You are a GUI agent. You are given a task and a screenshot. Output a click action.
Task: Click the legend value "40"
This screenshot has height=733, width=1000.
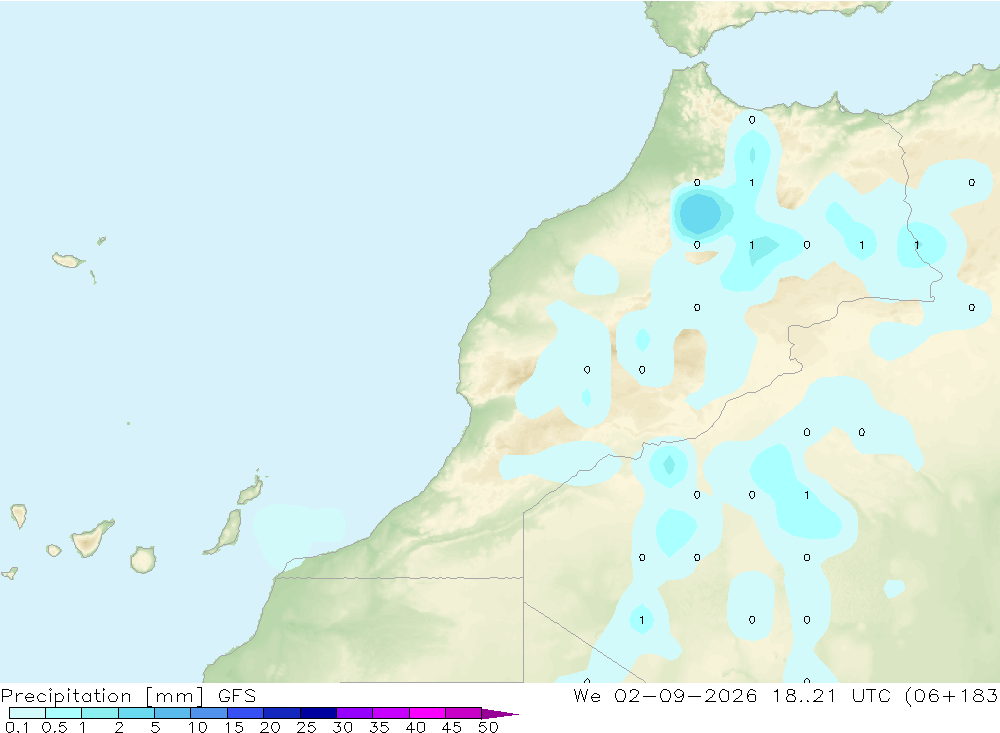click(416, 727)
